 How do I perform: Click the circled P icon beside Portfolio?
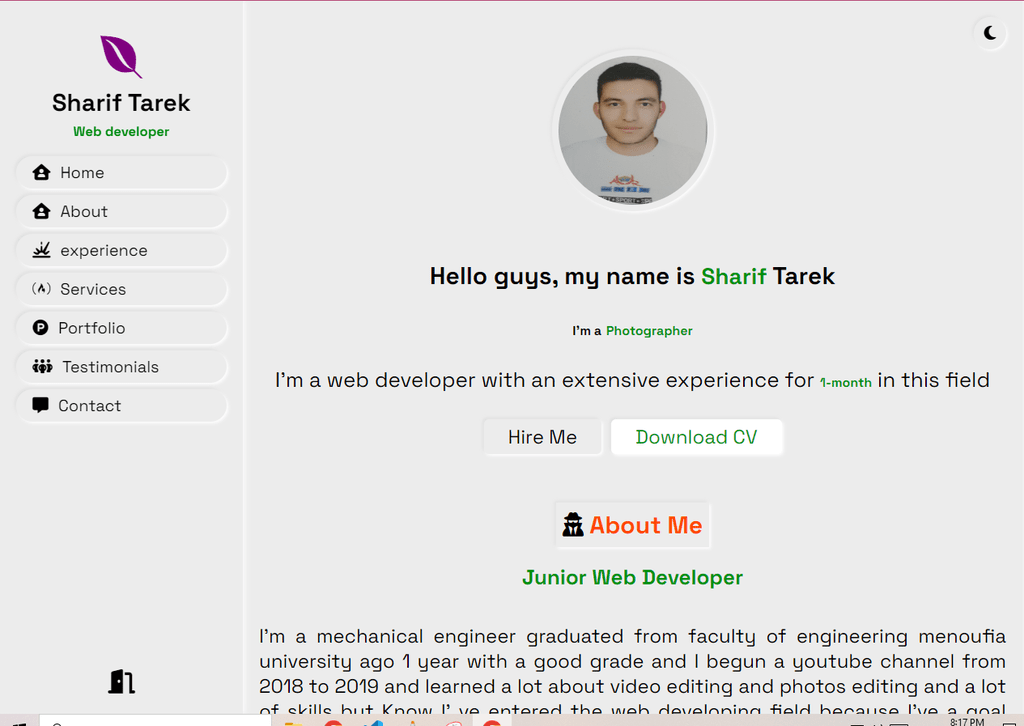(40, 328)
